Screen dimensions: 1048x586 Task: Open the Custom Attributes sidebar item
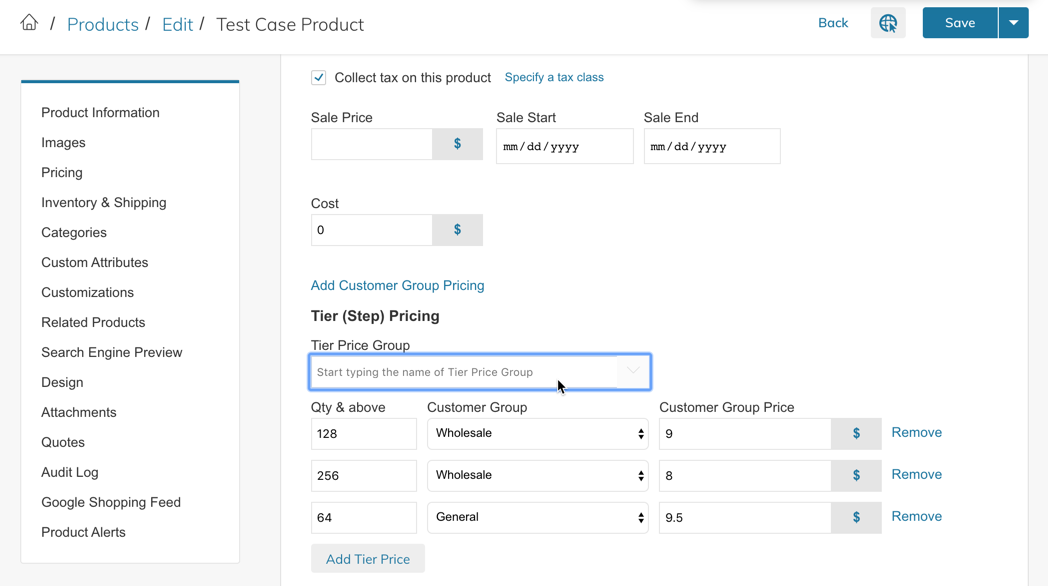pos(95,263)
